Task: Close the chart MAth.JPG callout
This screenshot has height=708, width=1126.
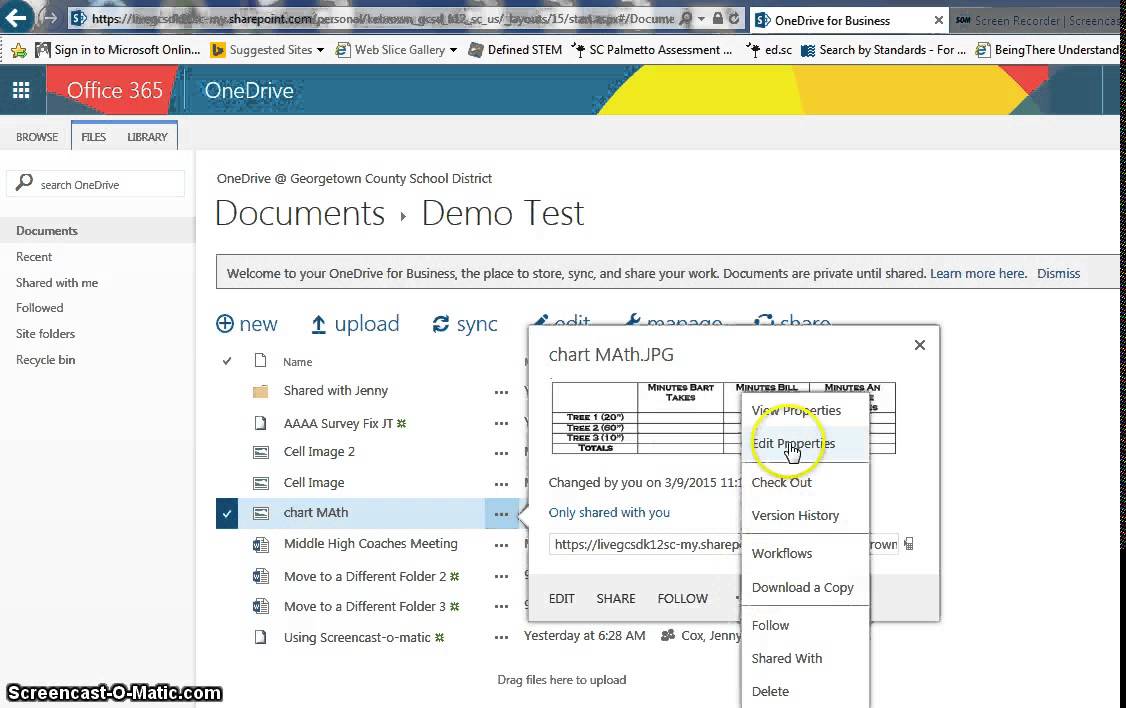Action: (x=920, y=345)
